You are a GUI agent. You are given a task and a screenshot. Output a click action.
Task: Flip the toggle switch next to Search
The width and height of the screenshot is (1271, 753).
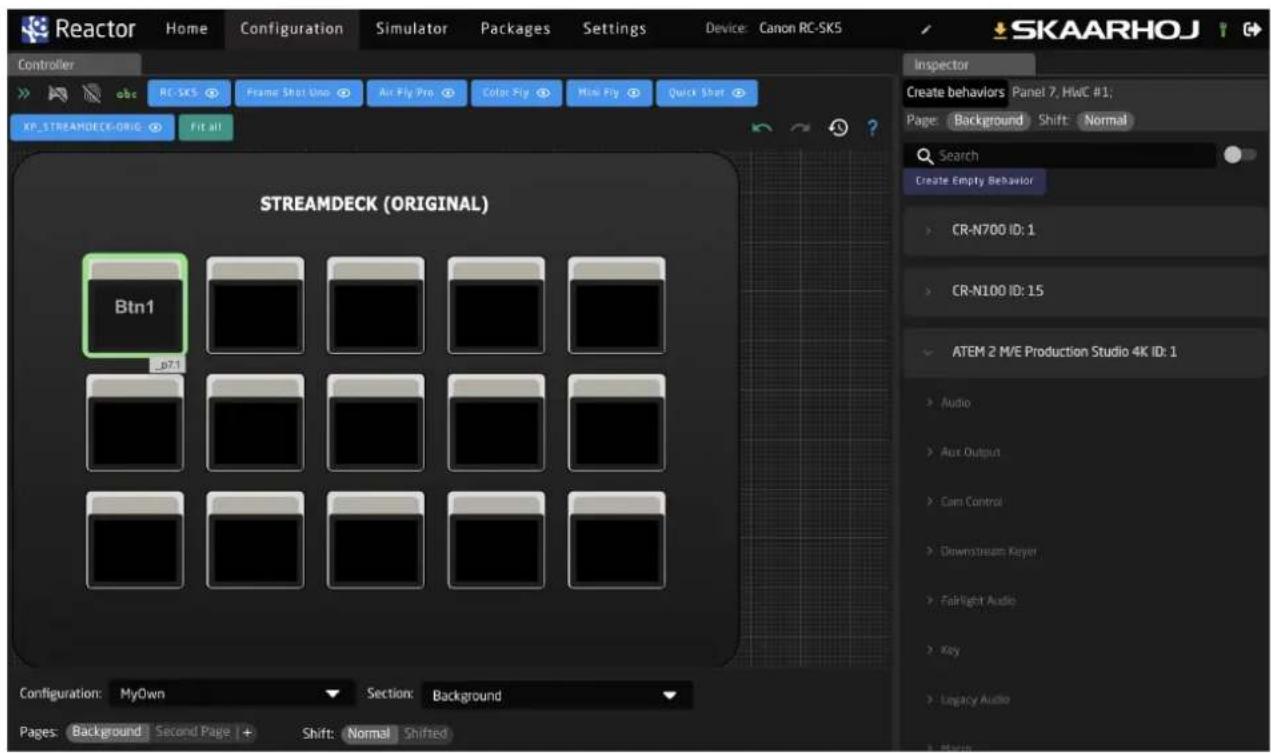tap(1240, 155)
